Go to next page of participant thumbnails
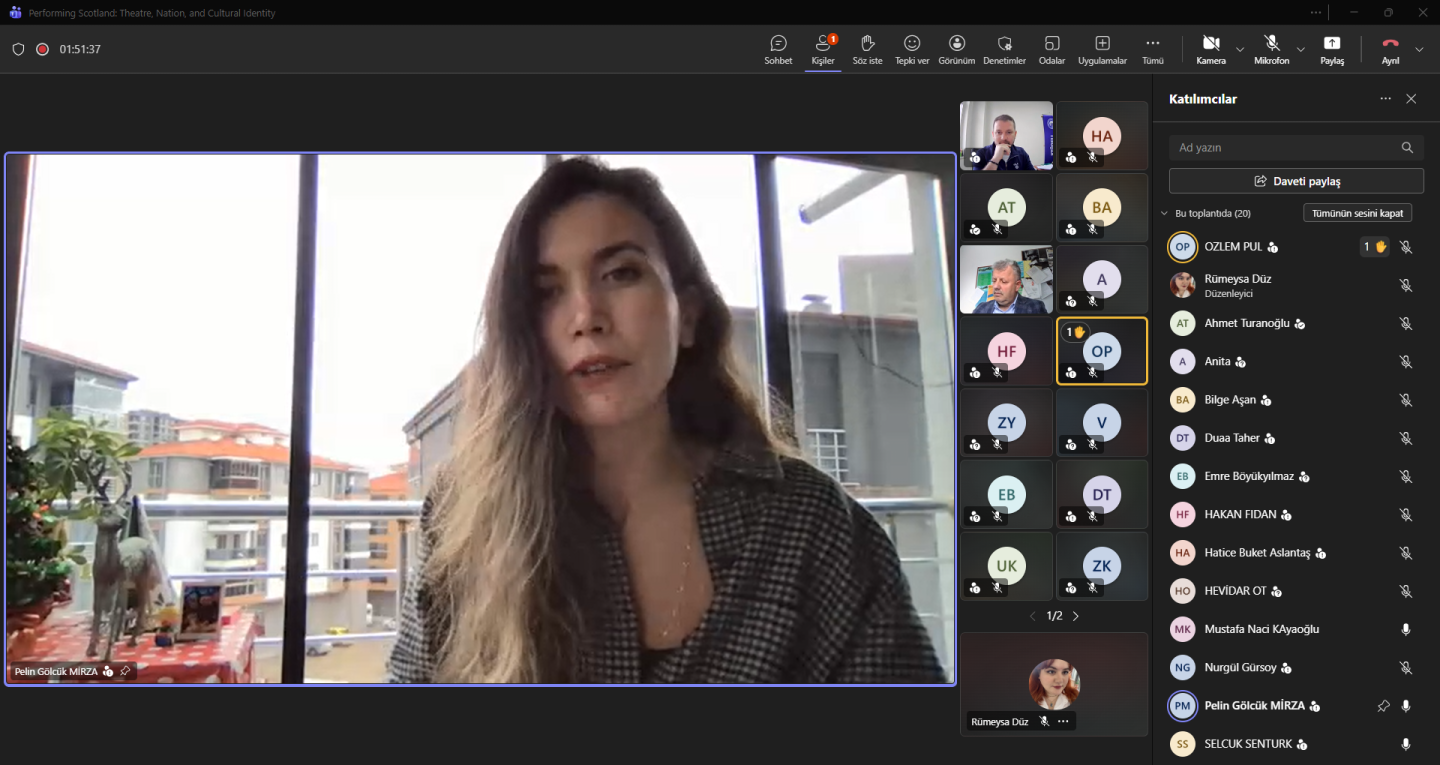 (1076, 616)
